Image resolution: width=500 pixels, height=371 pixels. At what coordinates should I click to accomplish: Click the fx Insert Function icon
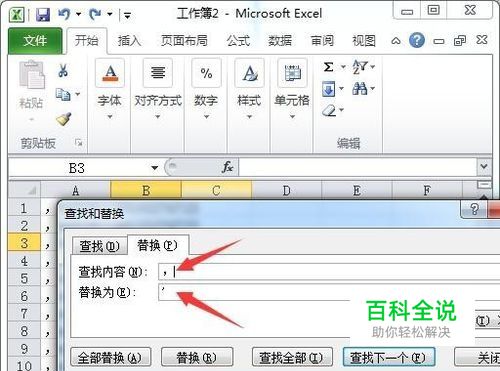tap(227, 167)
